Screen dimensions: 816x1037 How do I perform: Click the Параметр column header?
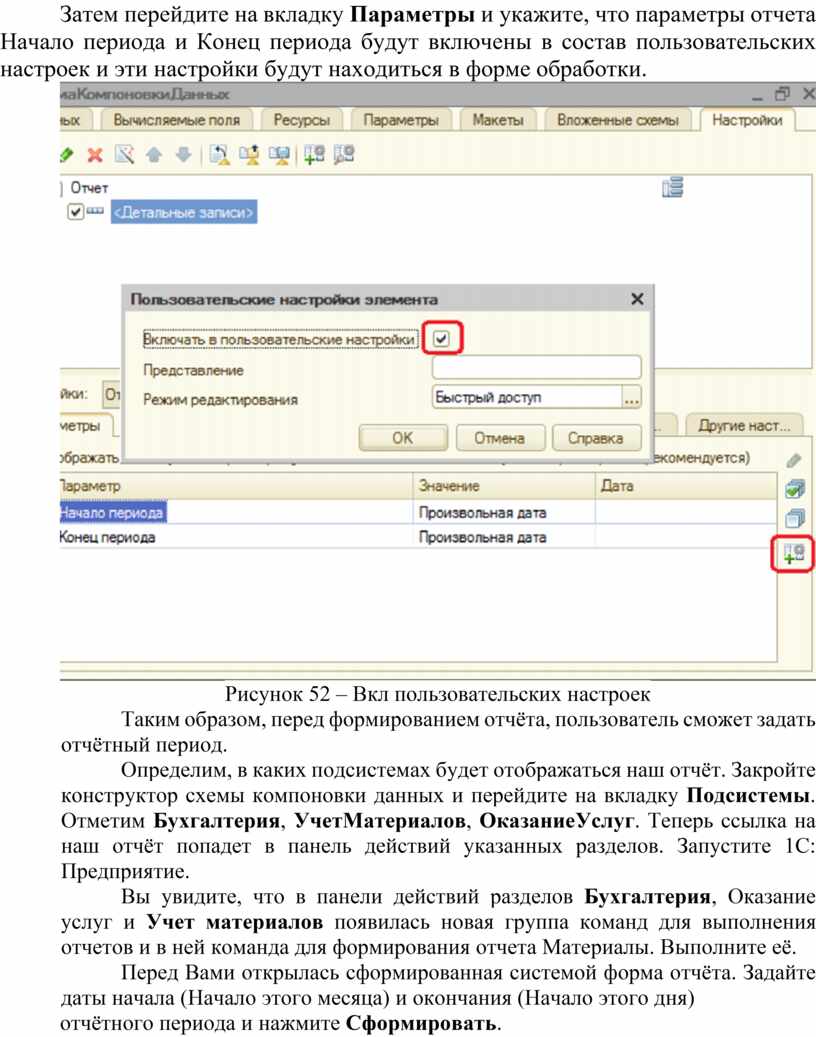click(236, 486)
